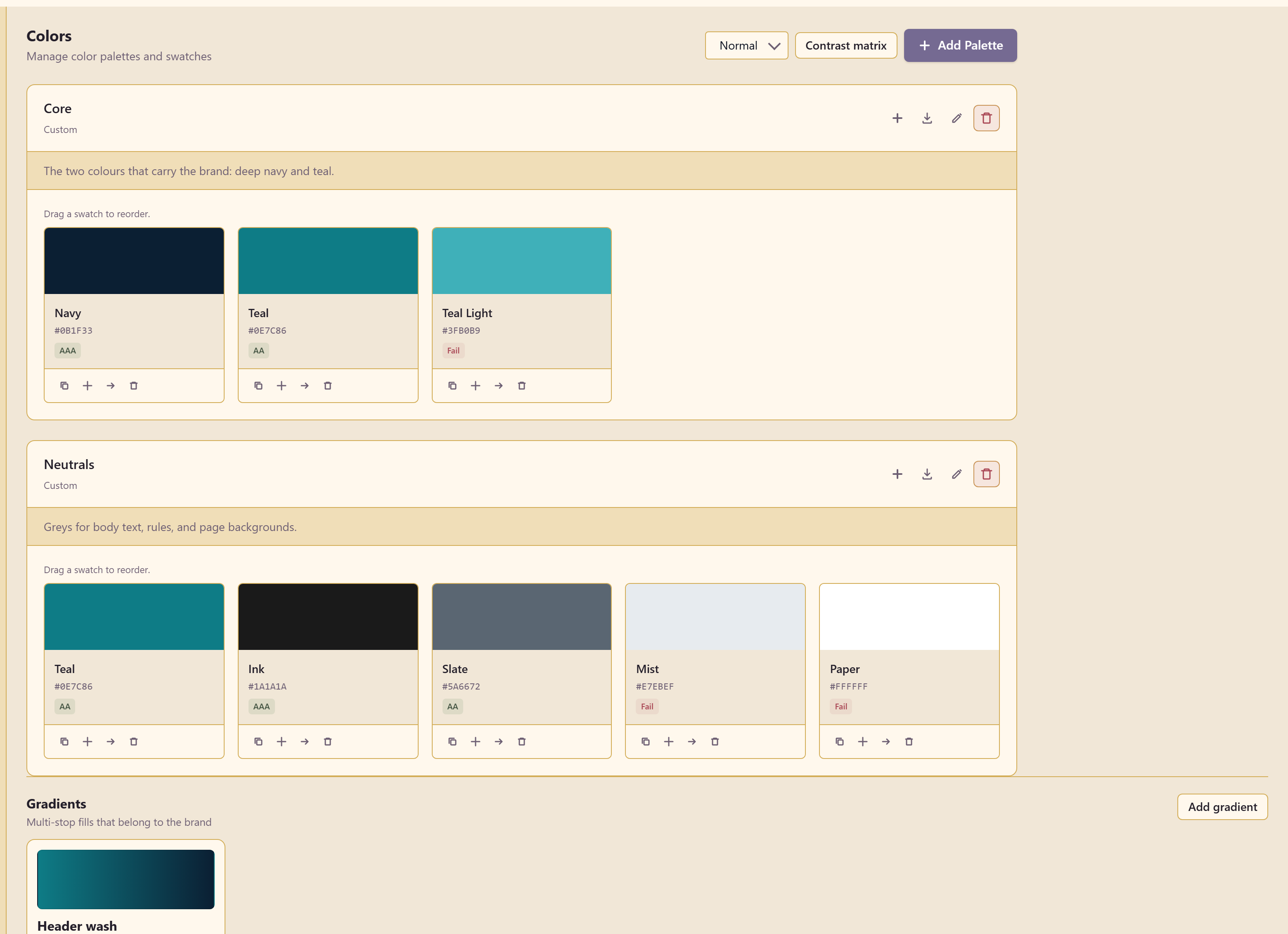Viewport: 1288px width, 934px height.
Task: Click the Add gradient button
Action: point(1222,807)
